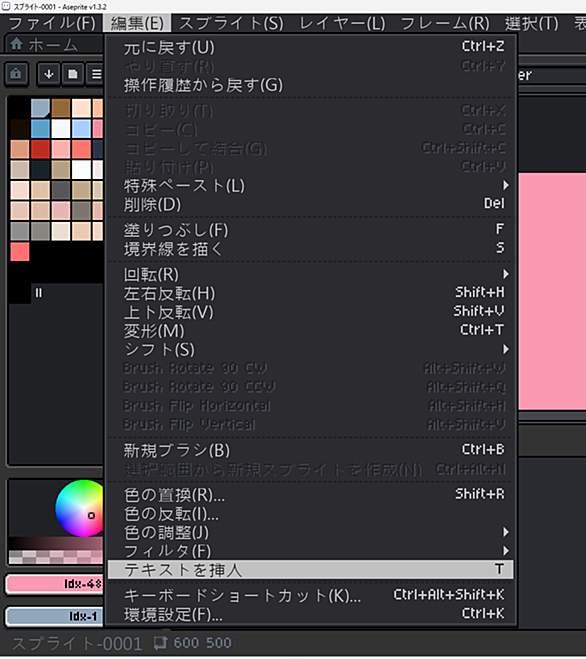
Task: Switch to the ホーム tab
Action: [x=53, y=44]
